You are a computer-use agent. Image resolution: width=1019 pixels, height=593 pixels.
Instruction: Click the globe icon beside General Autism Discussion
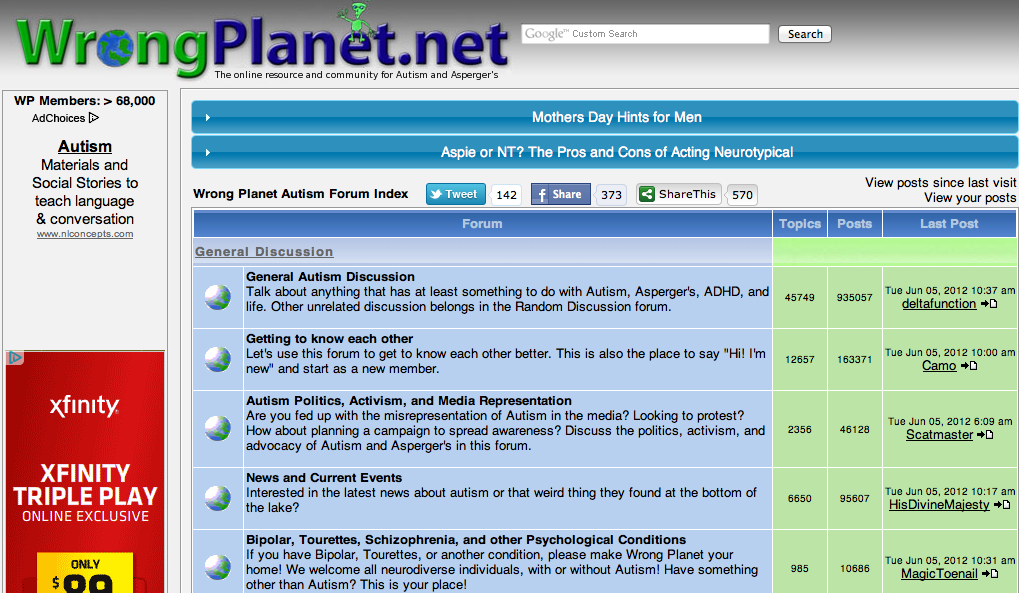[x=217, y=296]
